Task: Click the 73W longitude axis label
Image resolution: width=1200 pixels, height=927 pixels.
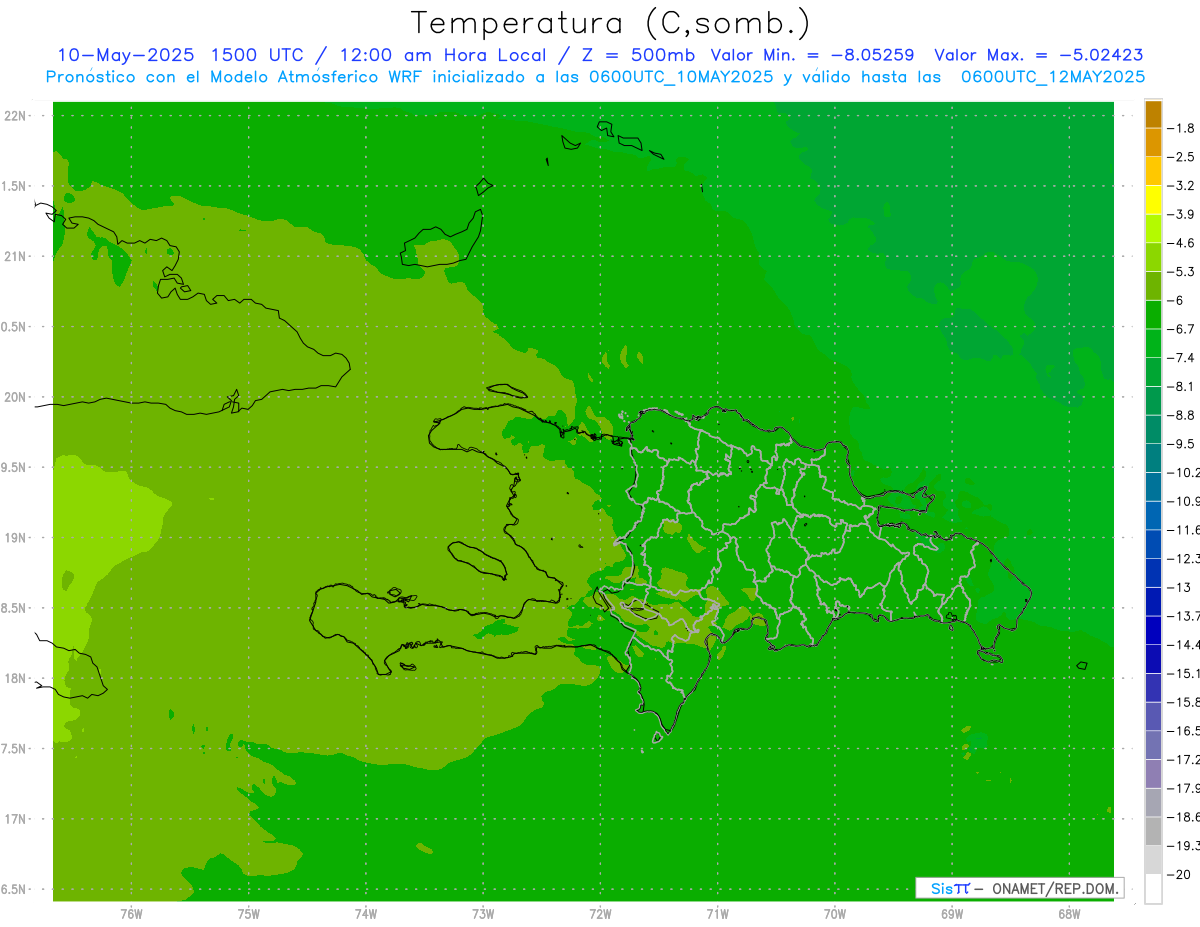Action: (483, 914)
